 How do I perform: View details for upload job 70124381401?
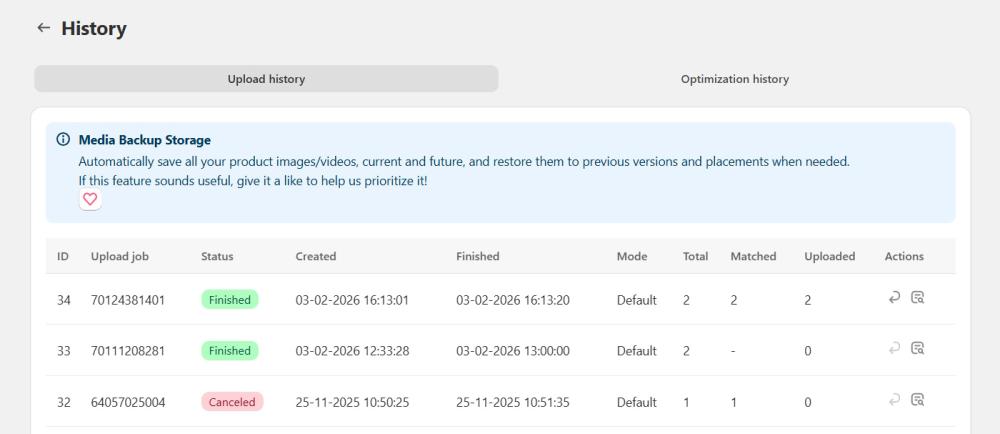click(917, 298)
